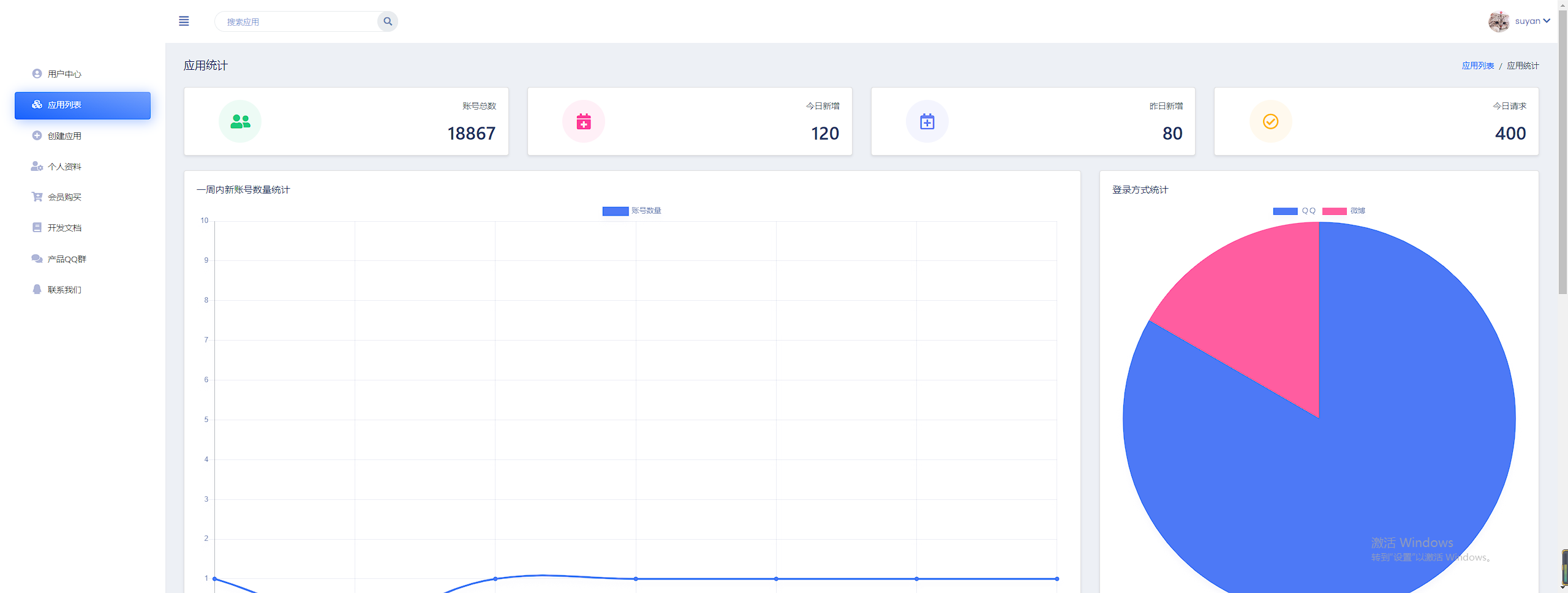
Task: Click the green users icon on total accounts card
Action: (240, 122)
